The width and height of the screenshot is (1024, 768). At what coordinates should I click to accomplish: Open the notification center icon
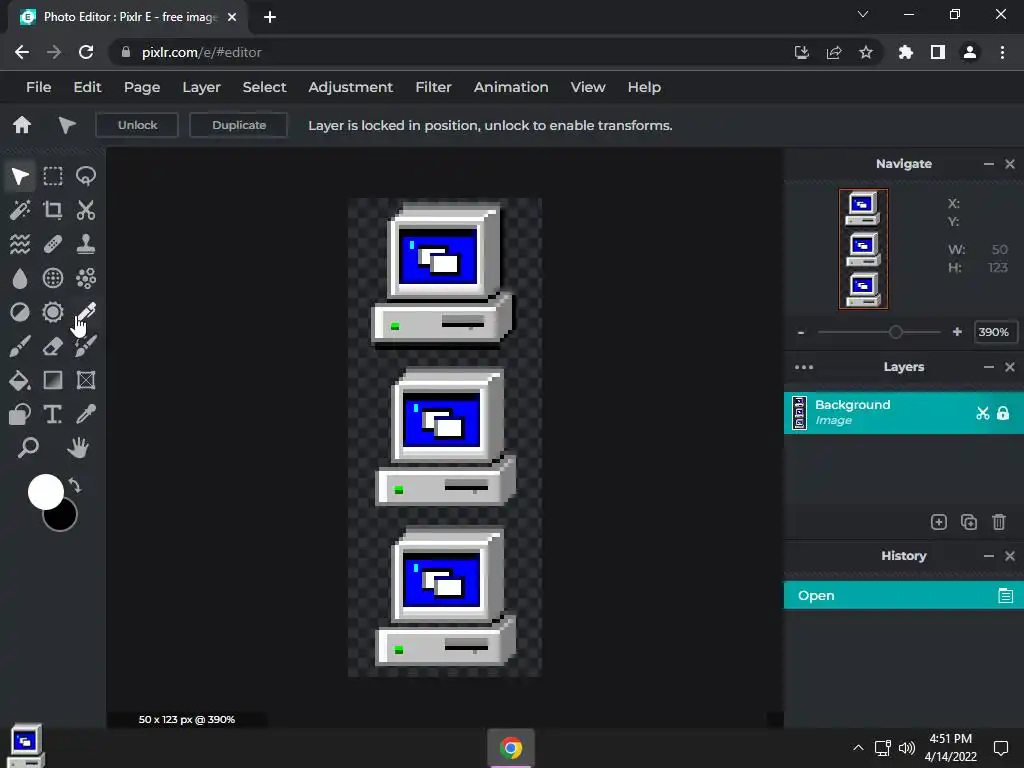point(1000,748)
